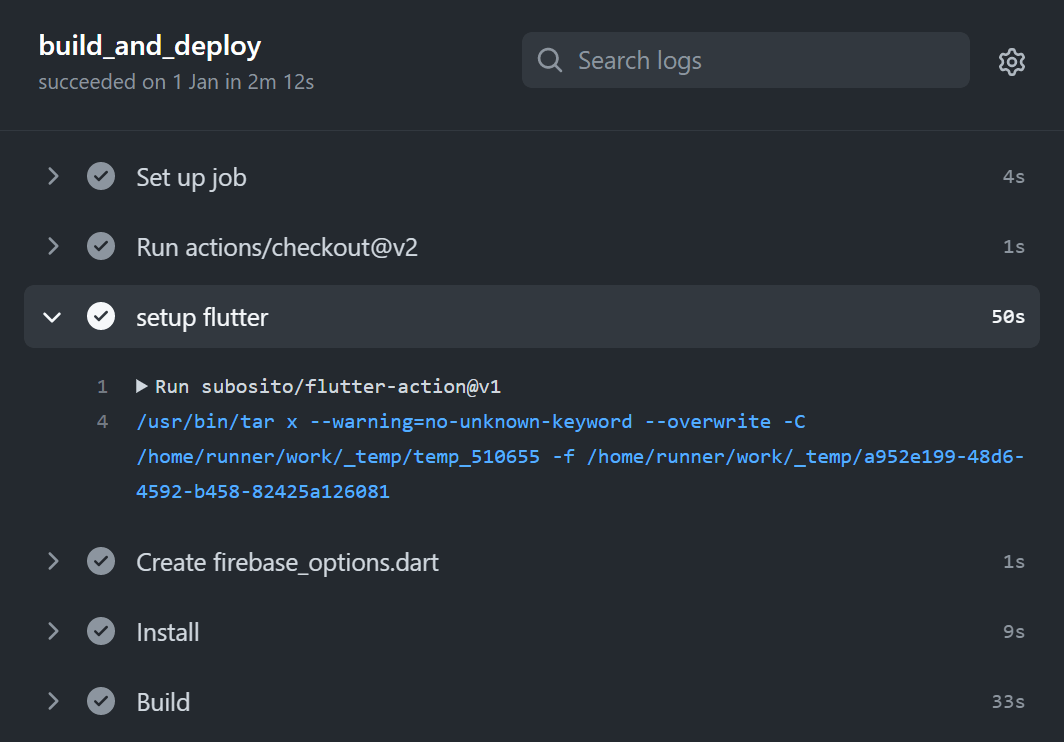
Task: Click the setup flutter success checkmark icon
Action: 101,316
